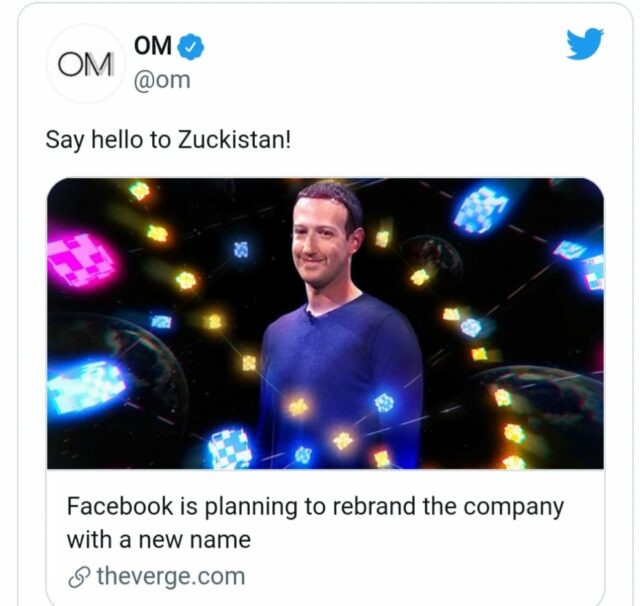
Task: Click the white-blue checkered cube at image bottom
Action: (230, 448)
